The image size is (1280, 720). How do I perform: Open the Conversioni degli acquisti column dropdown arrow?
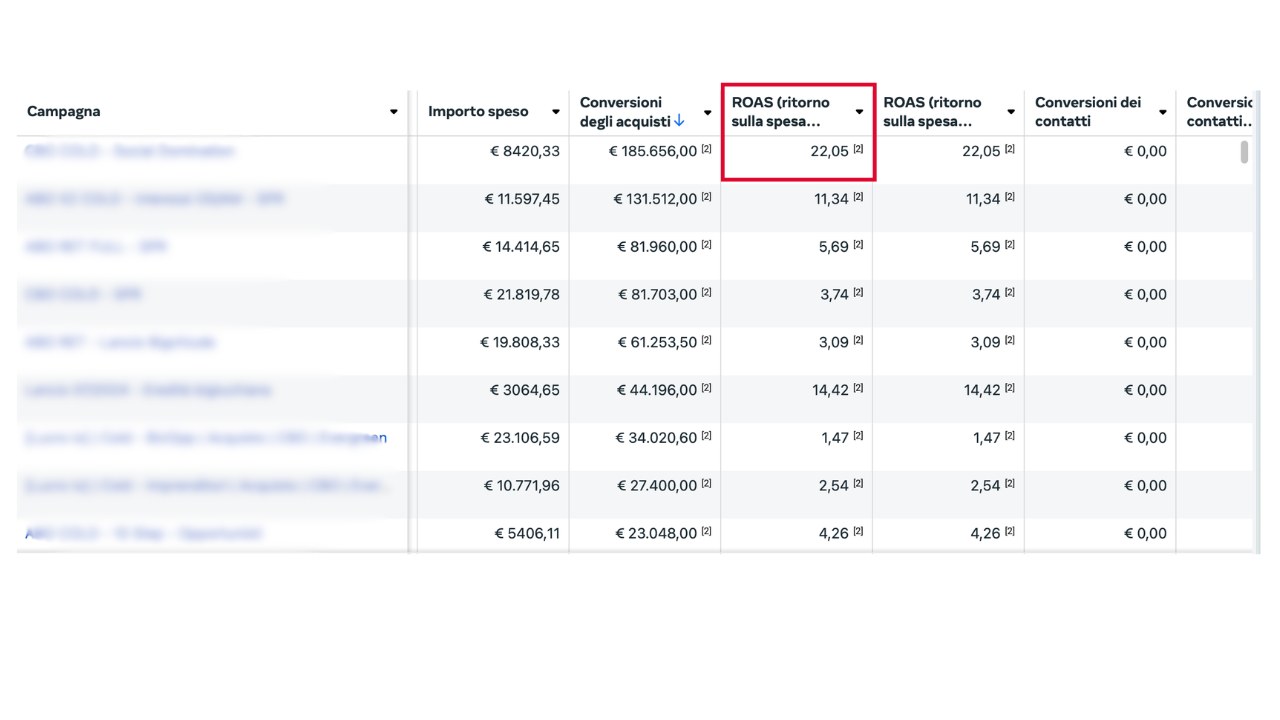tap(707, 112)
